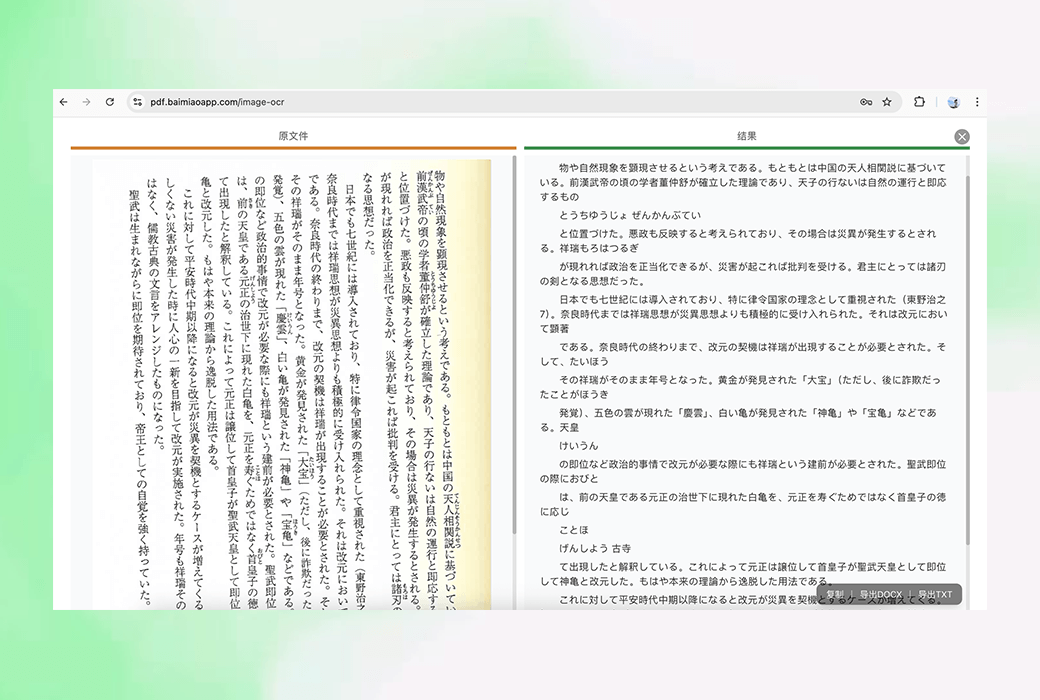The height and width of the screenshot is (700, 1040).
Task: Click the result line 'げんしよう 古寺'
Action: (x=595, y=548)
